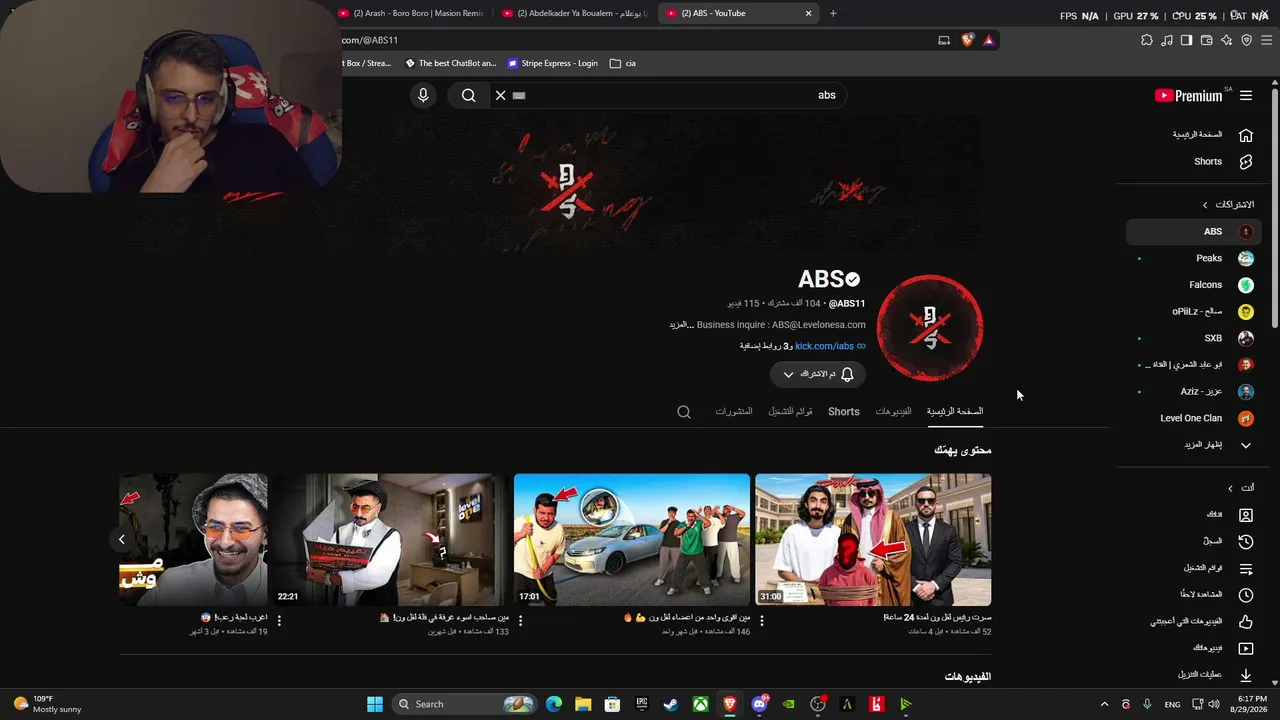1280x720 pixels.
Task: Open options menu for the 17:01 video
Action: coord(520,621)
